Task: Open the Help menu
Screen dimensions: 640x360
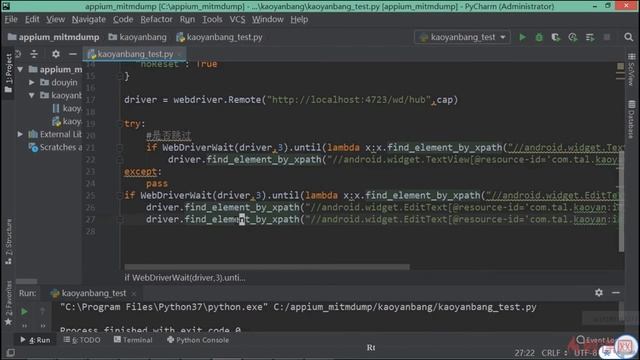Action: [x=299, y=19]
